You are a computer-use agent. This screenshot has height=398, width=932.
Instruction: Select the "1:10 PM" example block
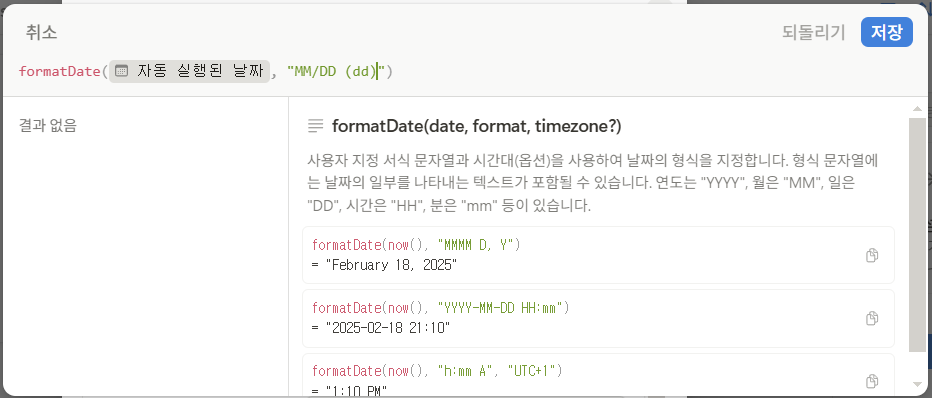coord(598,375)
